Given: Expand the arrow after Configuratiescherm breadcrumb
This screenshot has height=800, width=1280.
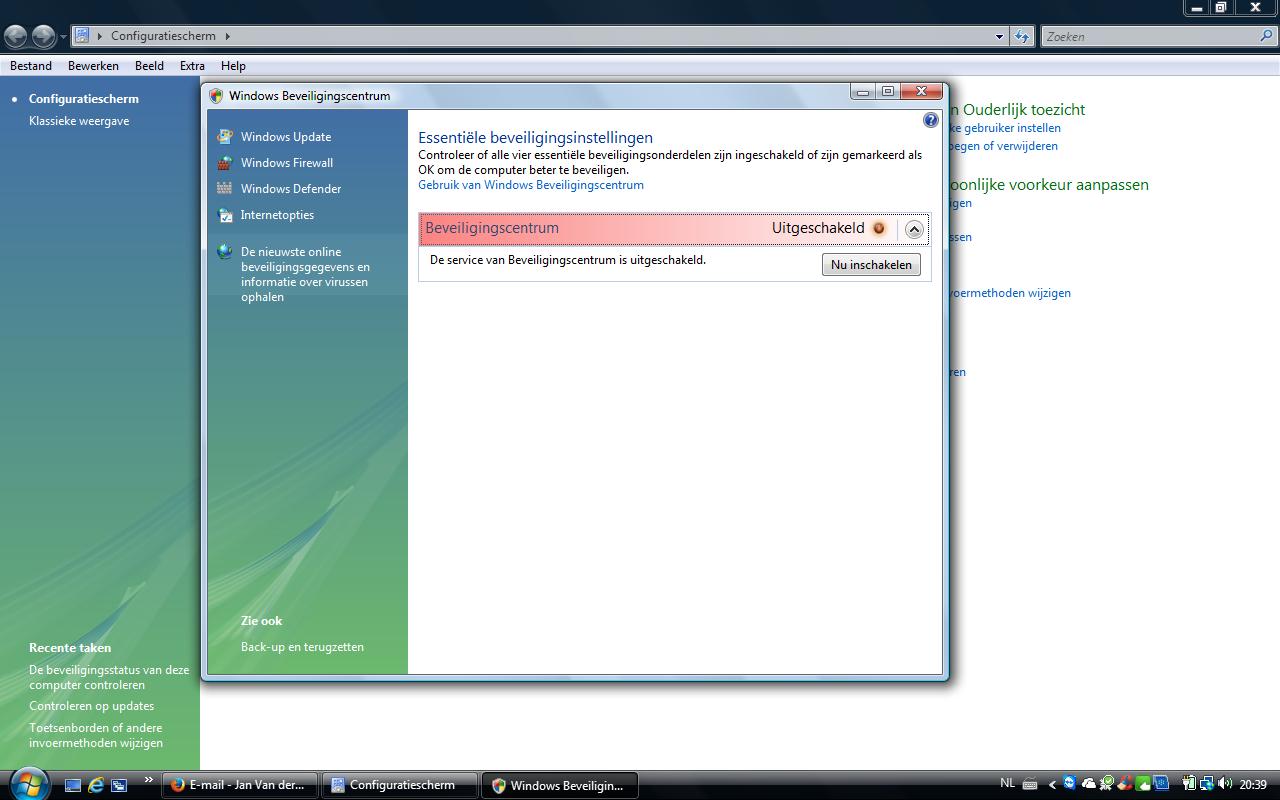Looking at the screenshot, I should pos(227,36).
